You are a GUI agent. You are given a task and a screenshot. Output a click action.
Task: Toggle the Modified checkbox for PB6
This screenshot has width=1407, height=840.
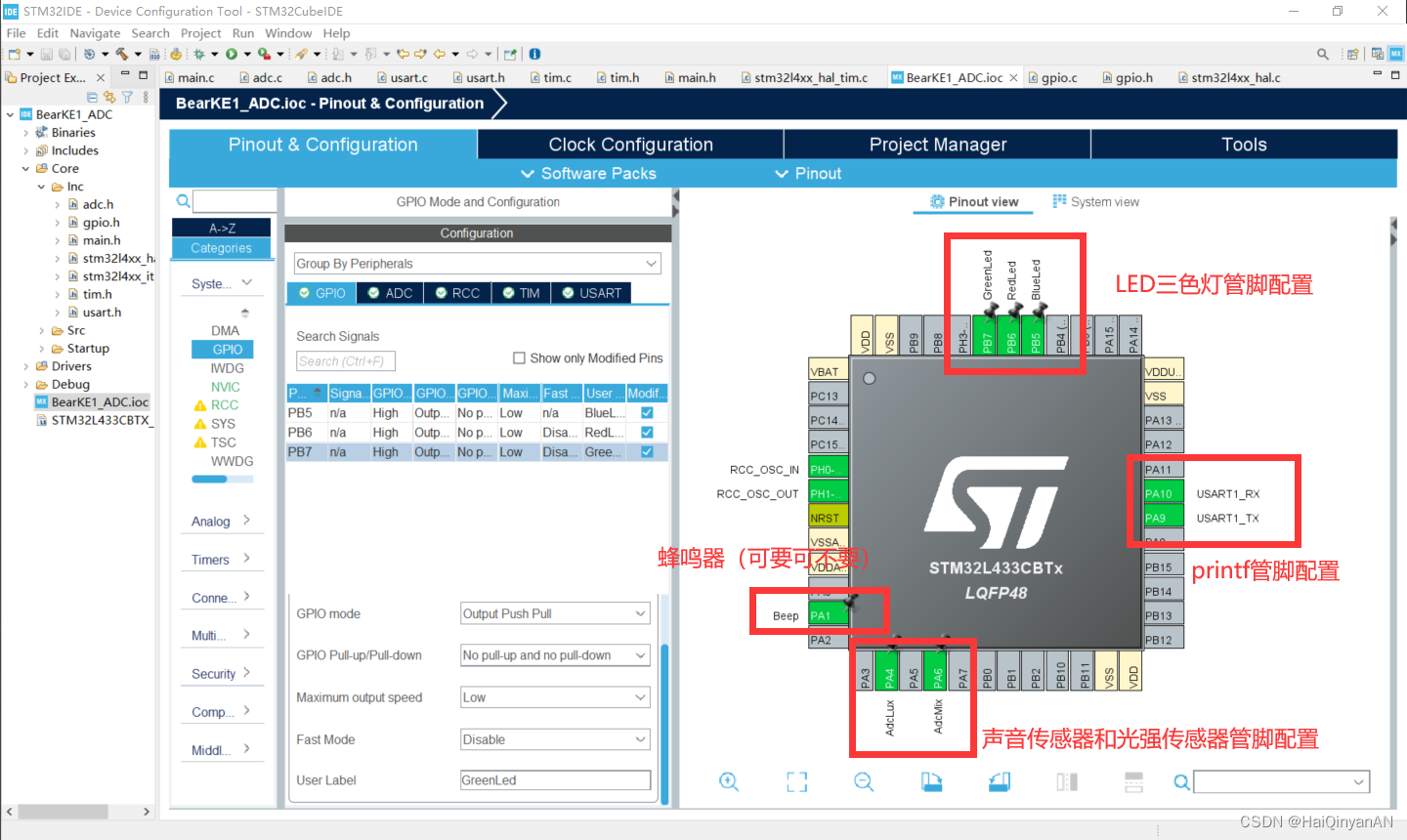point(647,433)
